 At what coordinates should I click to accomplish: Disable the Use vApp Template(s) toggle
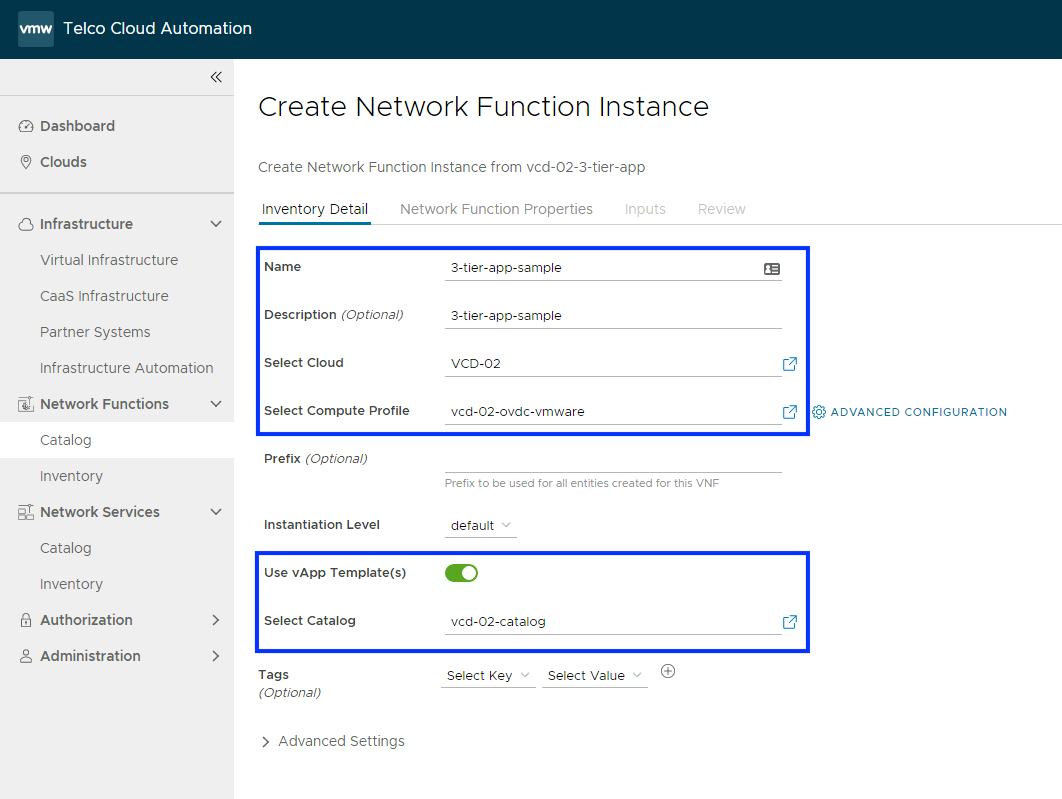tap(461, 573)
